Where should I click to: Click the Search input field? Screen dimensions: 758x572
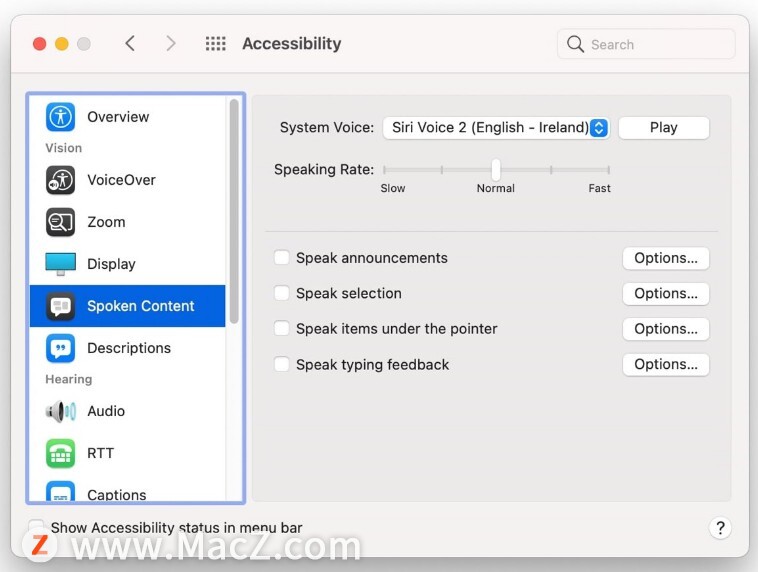pyautogui.click(x=646, y=44)
